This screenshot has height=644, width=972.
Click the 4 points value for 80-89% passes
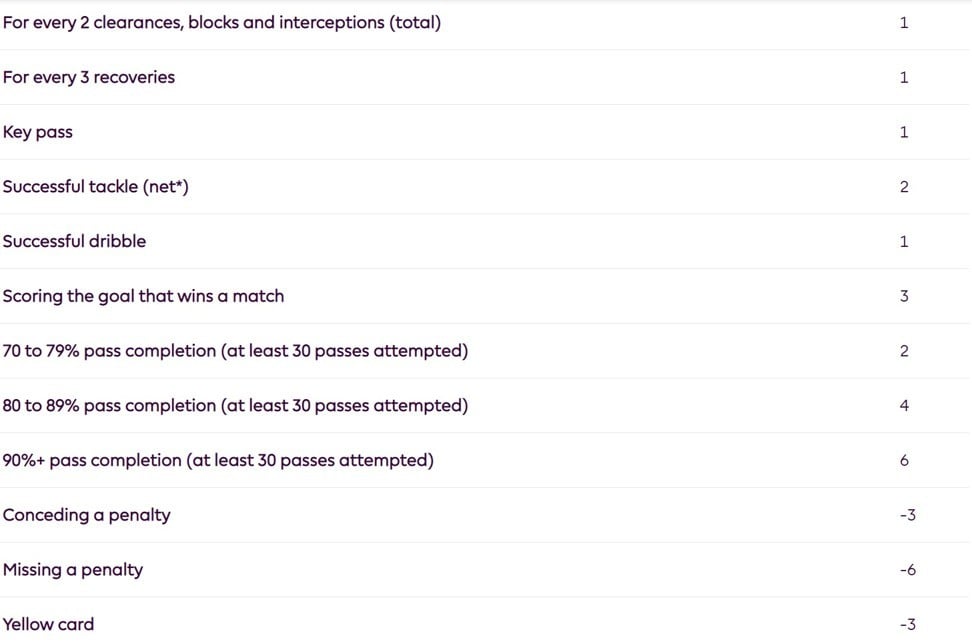point(904,405)
